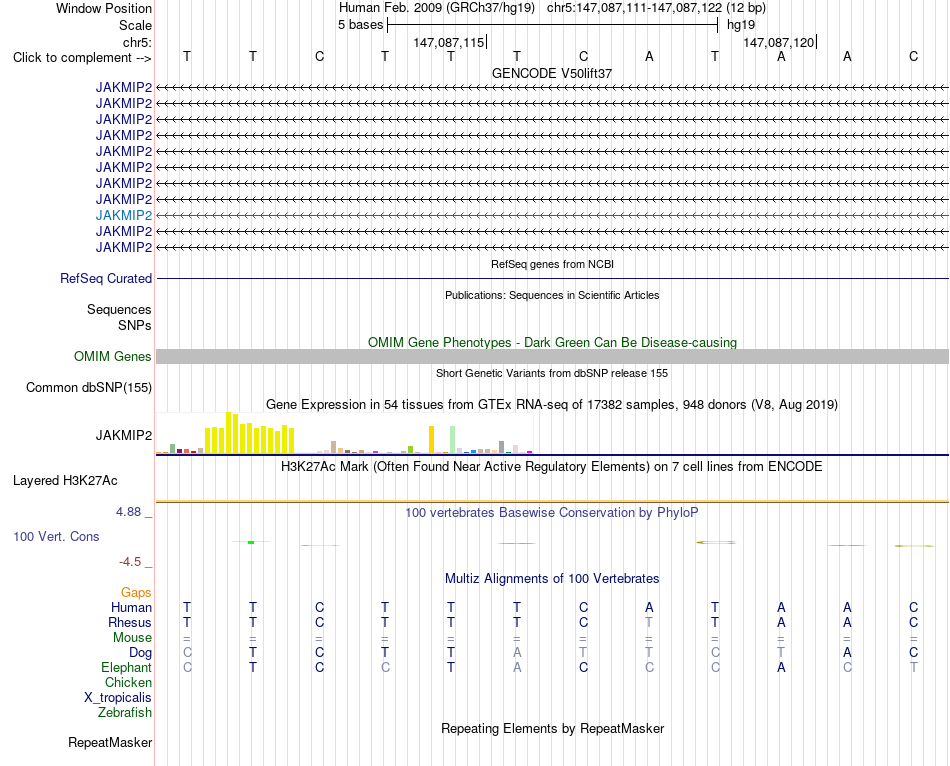
Task: Select the Elephant alignment row label
Action: click(126, 667)
